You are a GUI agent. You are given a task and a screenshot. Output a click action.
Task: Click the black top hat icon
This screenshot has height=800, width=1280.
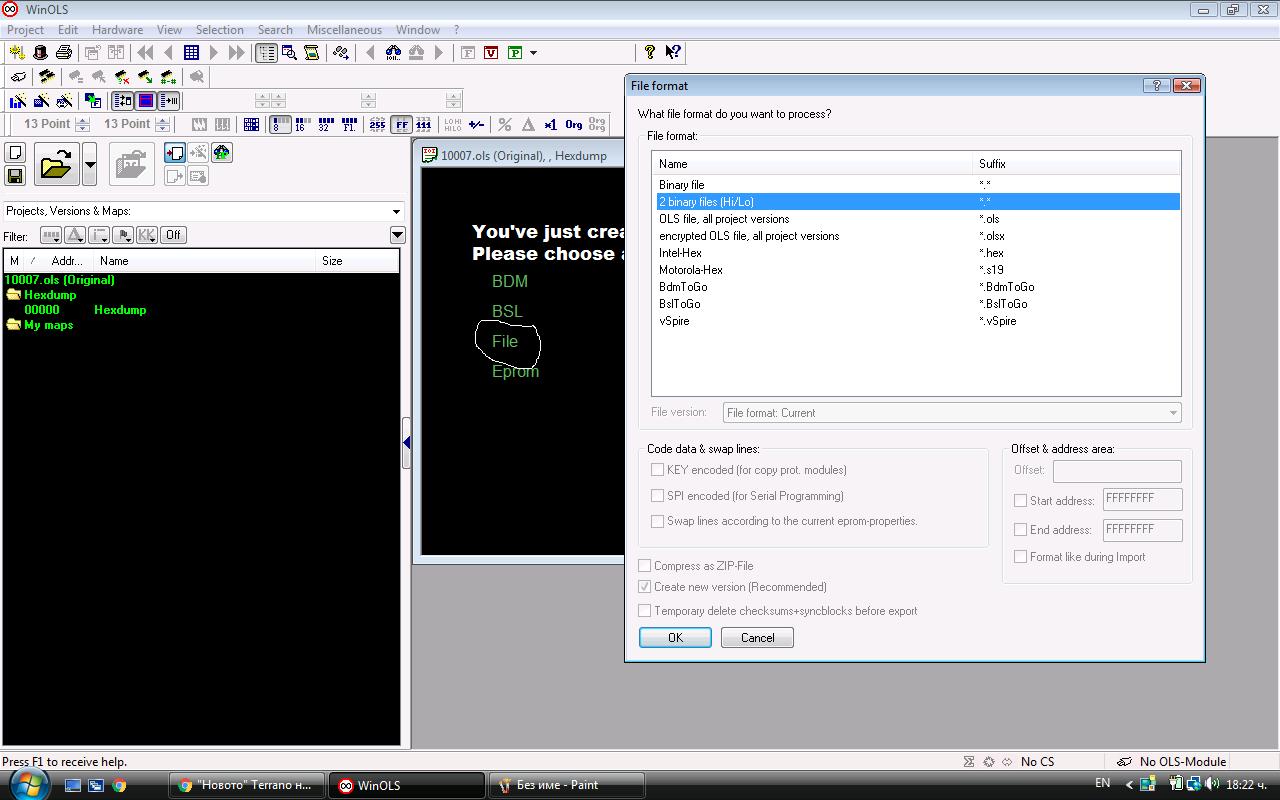pos(40,52)
